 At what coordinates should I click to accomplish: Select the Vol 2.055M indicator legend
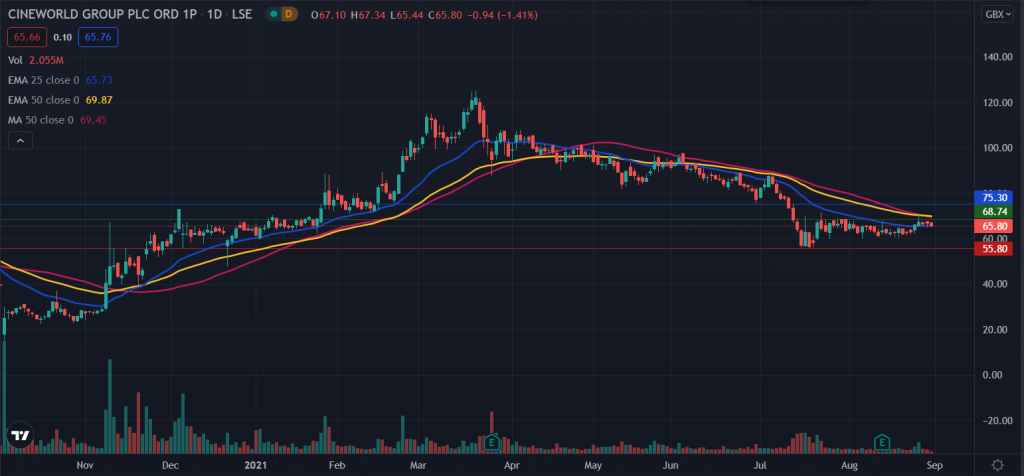tap(36, 59)
